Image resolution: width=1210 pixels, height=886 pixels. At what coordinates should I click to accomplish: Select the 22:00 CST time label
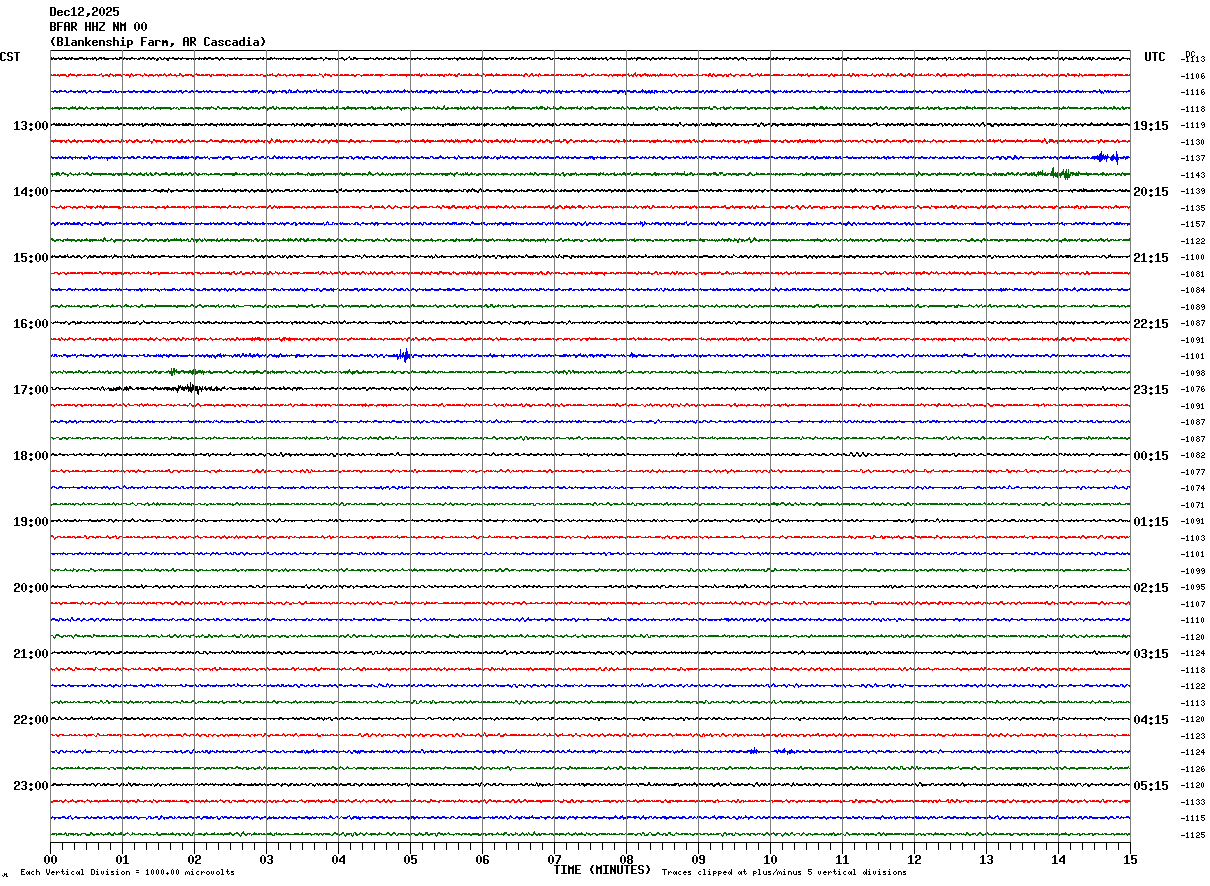pos(30,720)
